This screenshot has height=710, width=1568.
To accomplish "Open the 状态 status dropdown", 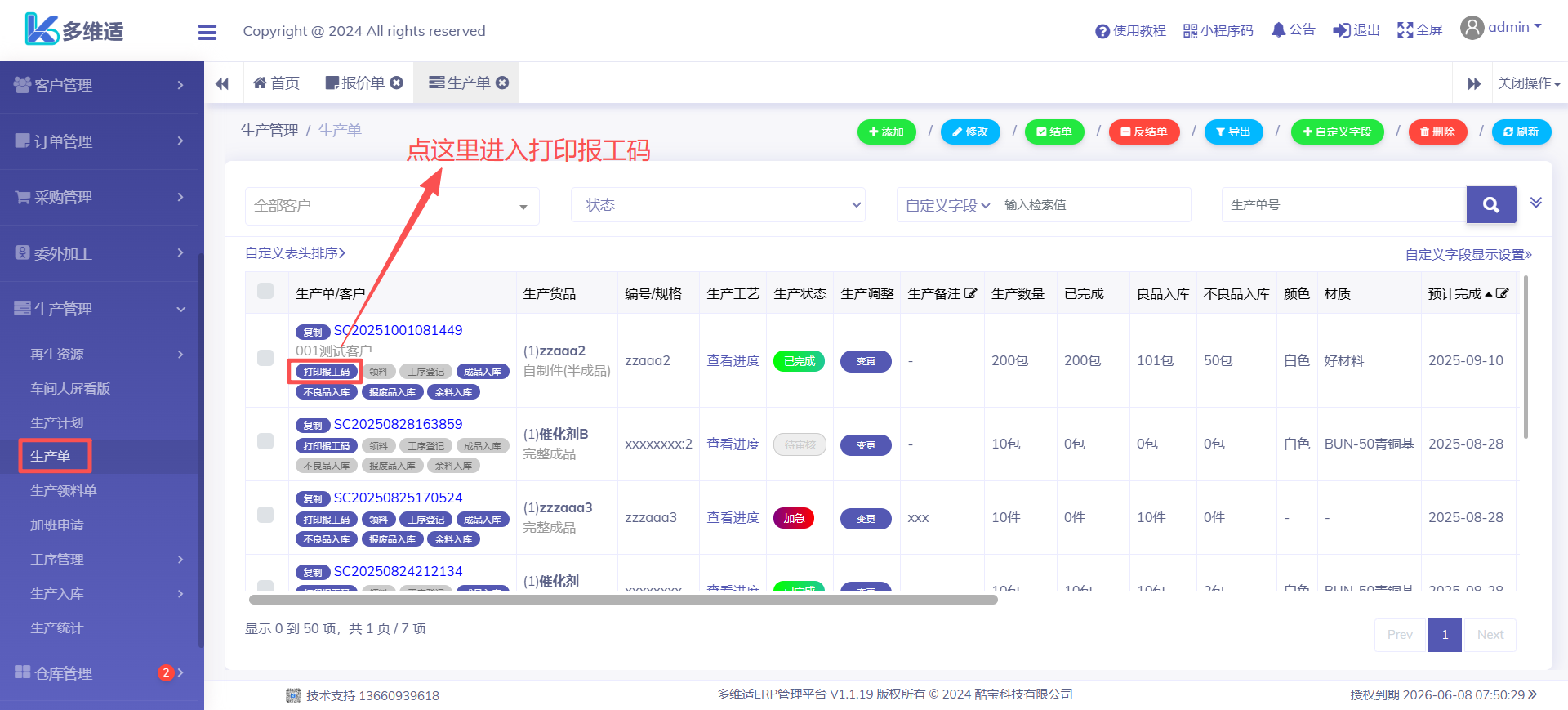I will point(717,205).
